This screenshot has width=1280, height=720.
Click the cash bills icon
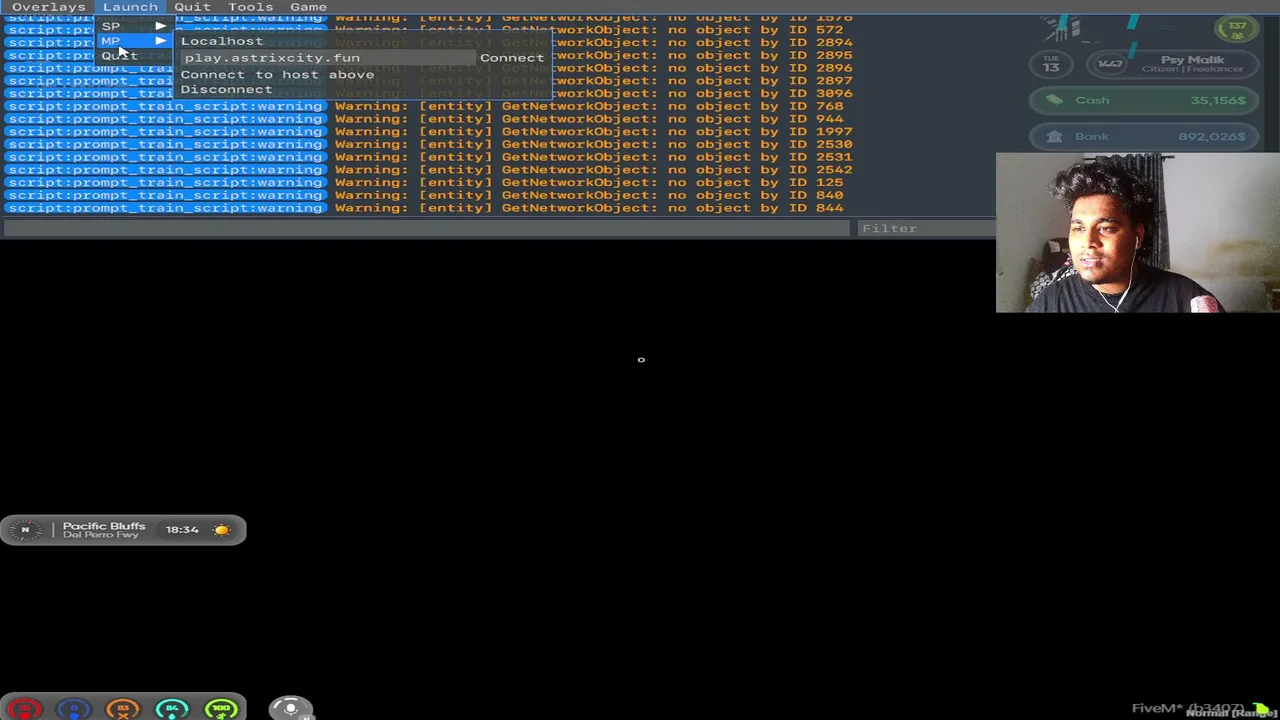tap(1054, 100)
